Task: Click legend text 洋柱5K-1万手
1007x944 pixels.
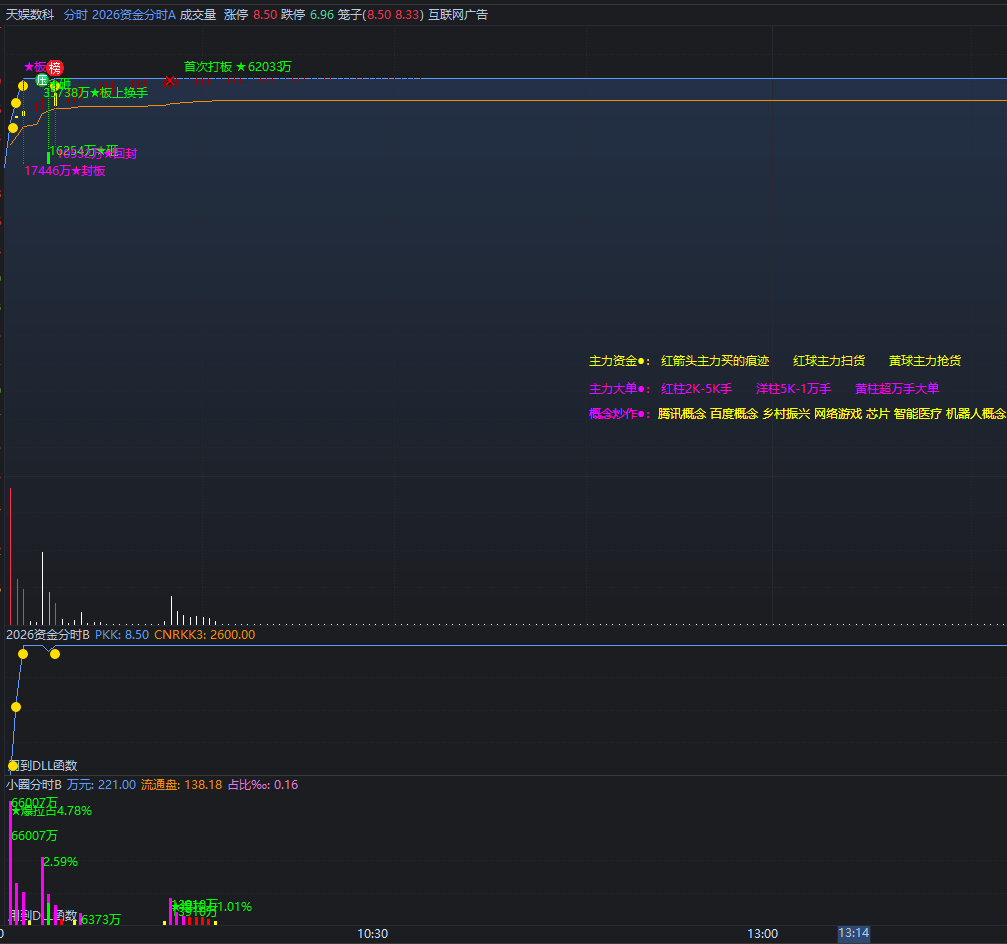Action: coord(793,389)
